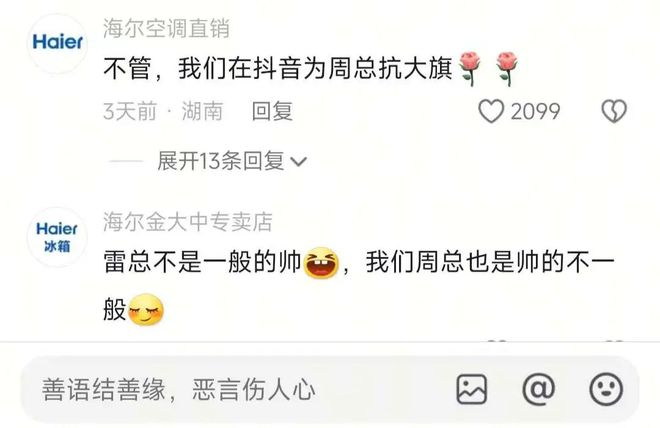
Task: Open the Haier 冰箱 avatar
Action: (58, 237)
